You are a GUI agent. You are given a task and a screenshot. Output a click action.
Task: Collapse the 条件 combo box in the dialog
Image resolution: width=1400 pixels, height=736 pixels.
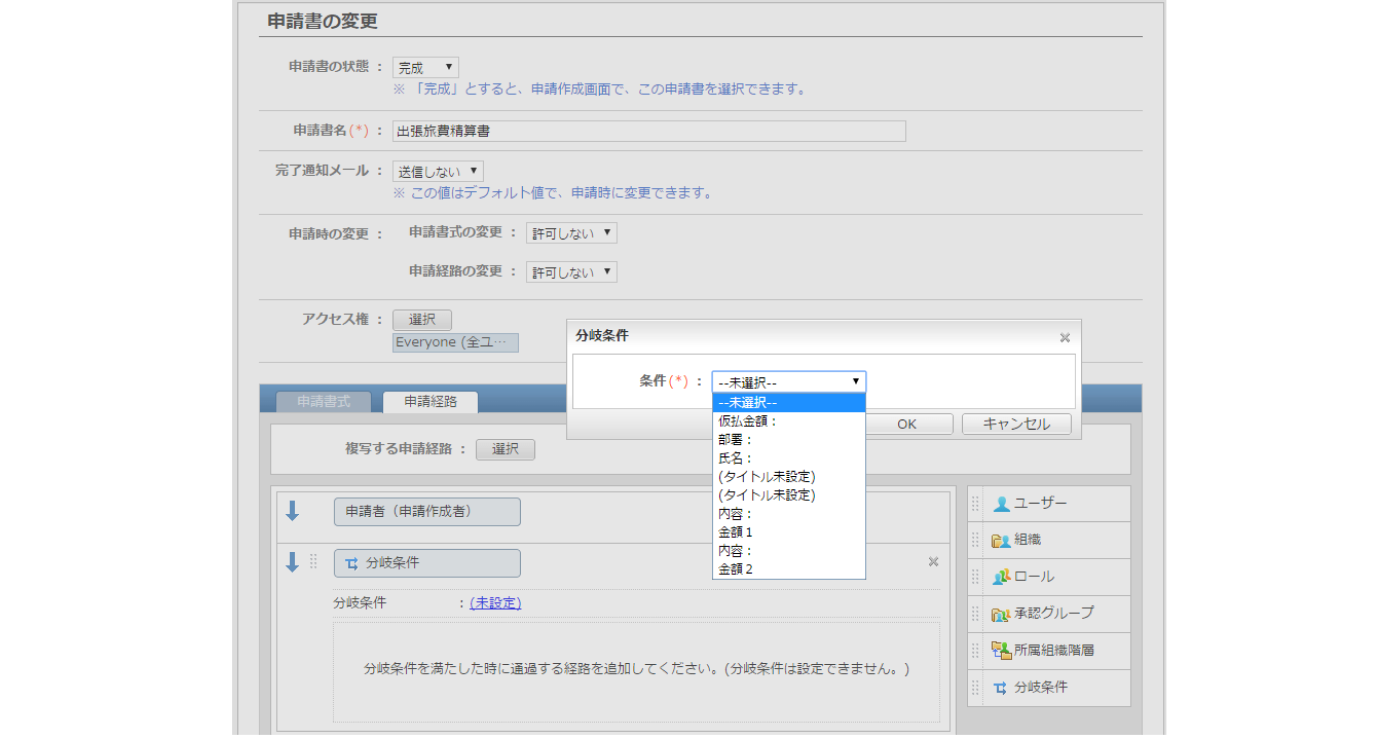pyautogui.click(x=789, y=382)
